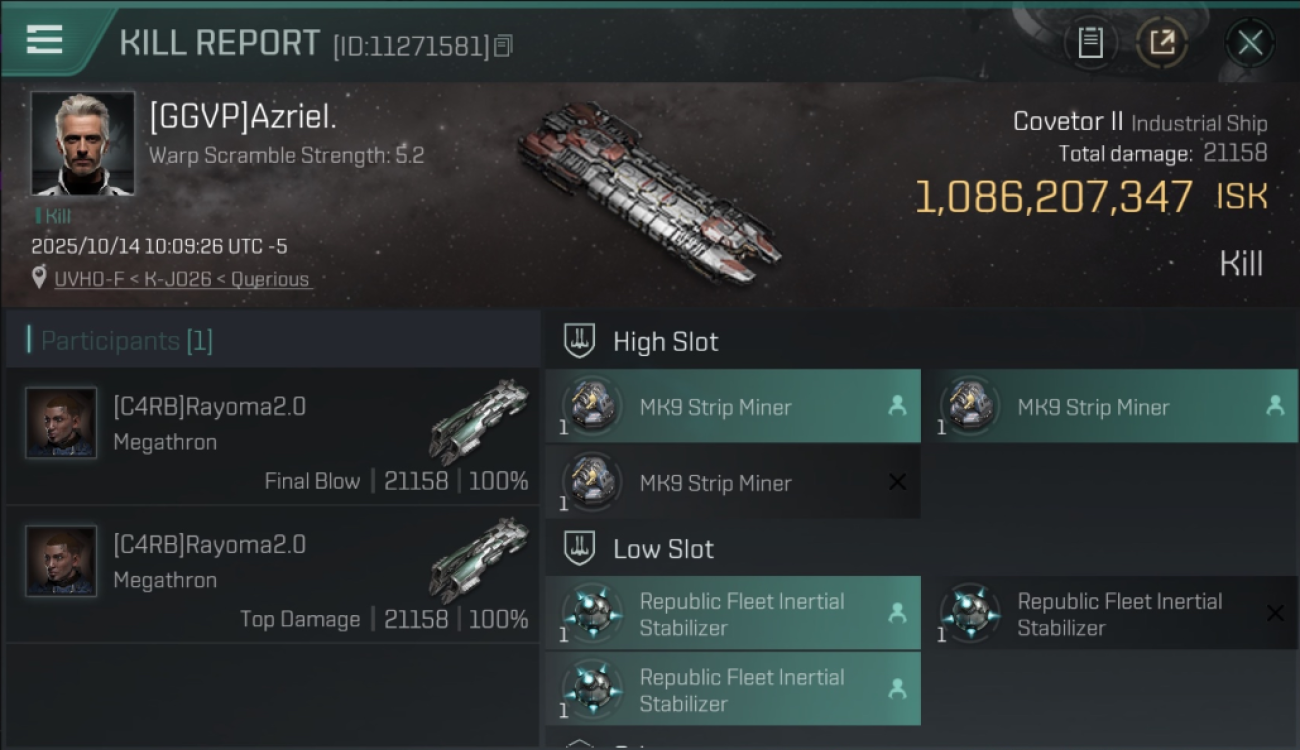
Task: Click Rayoma2.0's Top Damage portrait
Action: (61, 561)
